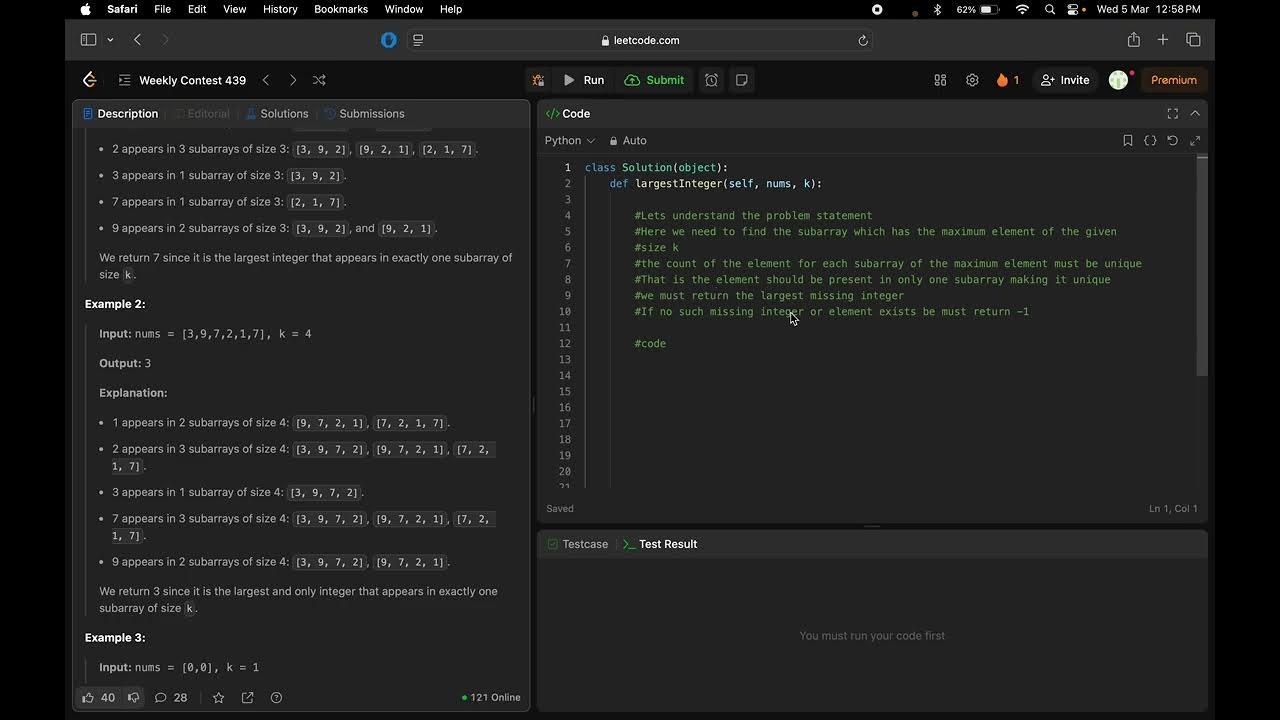Collapse the Code panel with the chevron
This screenshot has height=720, width=1280.
click(1195, 114)
